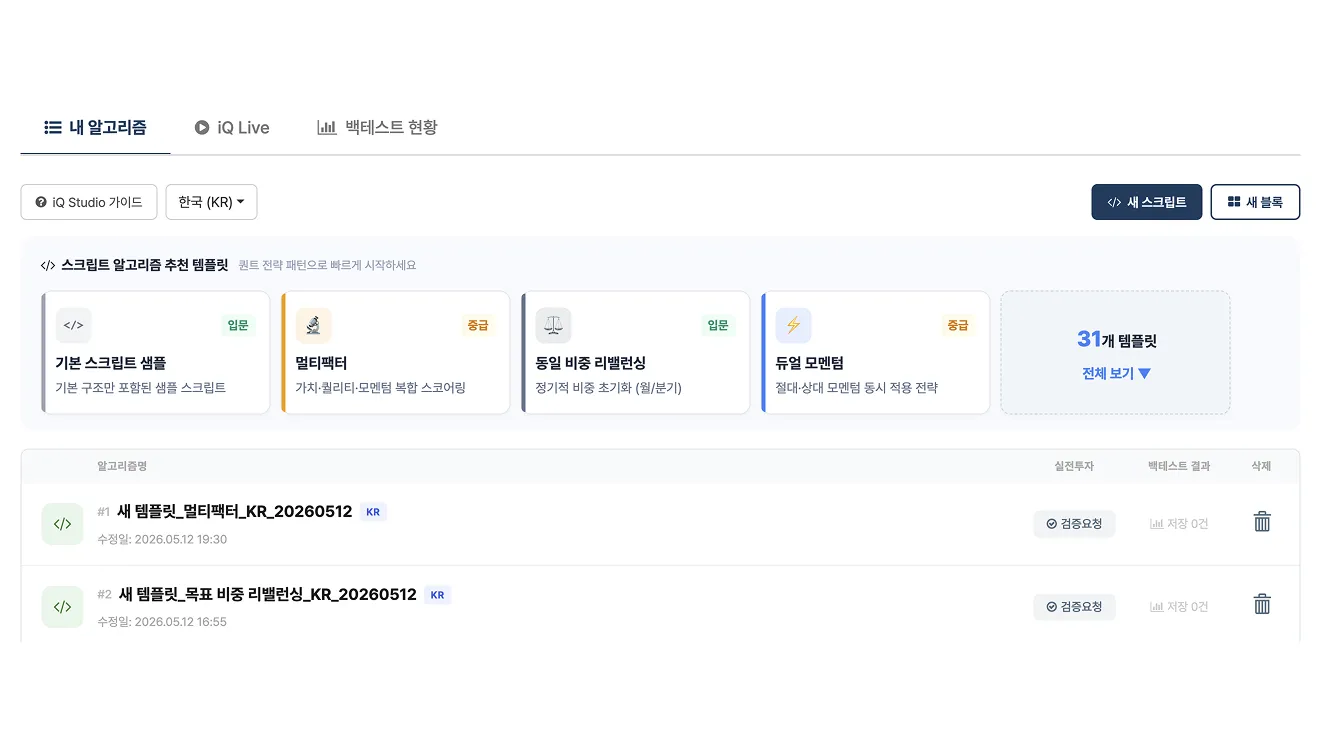The height and width of the screenshot is (751, 1321).
Task: Create a new script with 새 스크립트
Action: 1146,202
